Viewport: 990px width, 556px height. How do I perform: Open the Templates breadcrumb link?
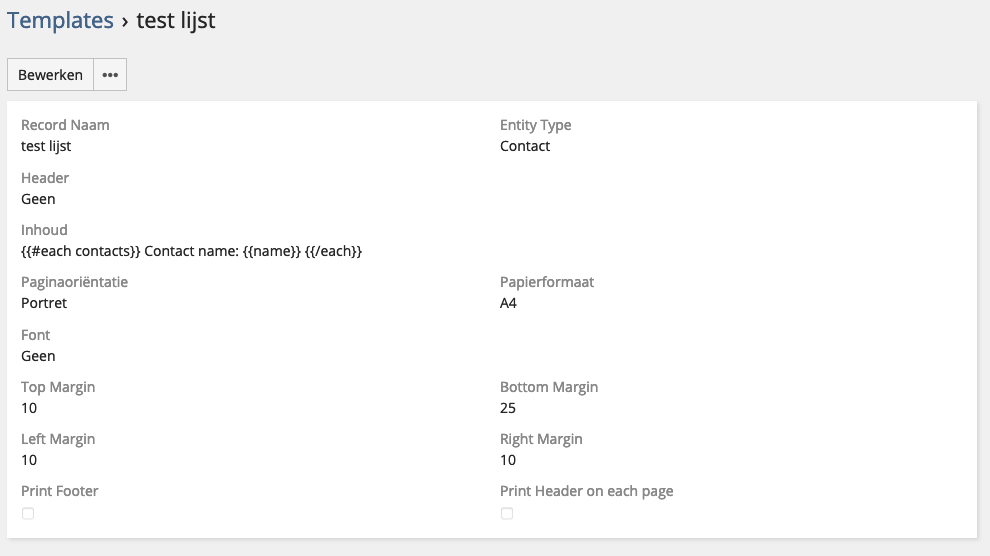point(61,20)
